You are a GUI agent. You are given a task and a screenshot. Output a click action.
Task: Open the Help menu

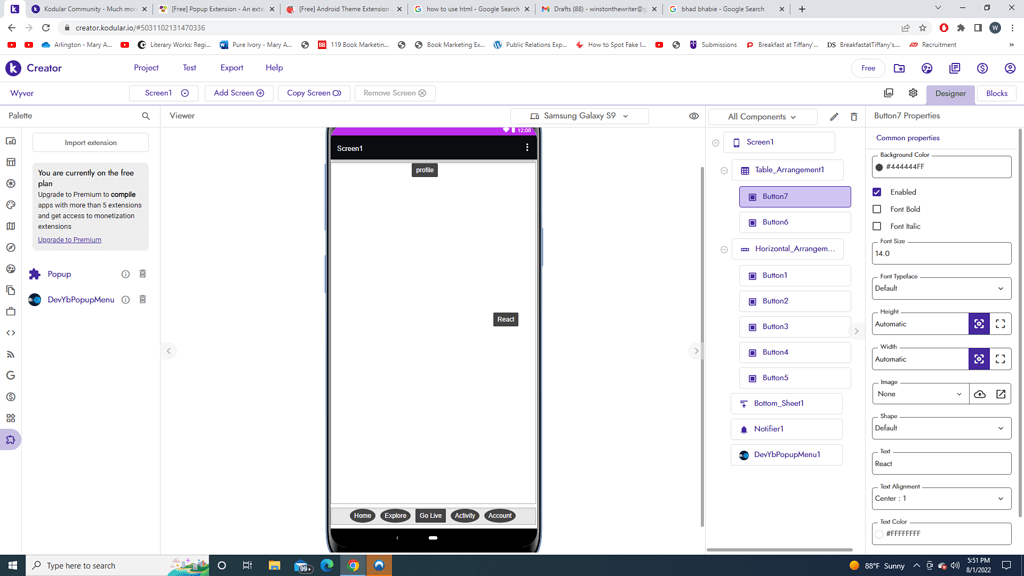(x=274, y=68)
